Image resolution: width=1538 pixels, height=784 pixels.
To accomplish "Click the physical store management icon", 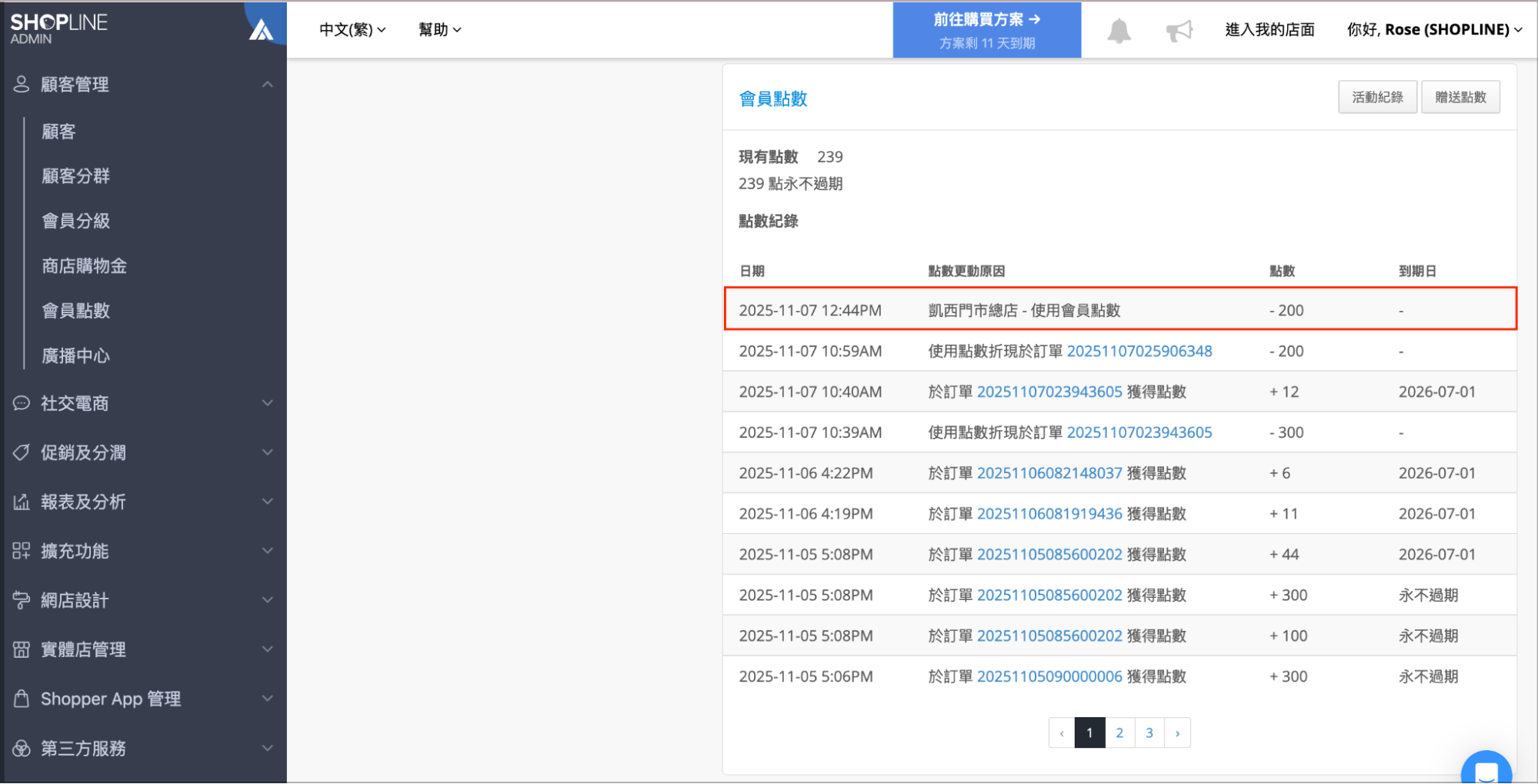I will tap(22, 649).
